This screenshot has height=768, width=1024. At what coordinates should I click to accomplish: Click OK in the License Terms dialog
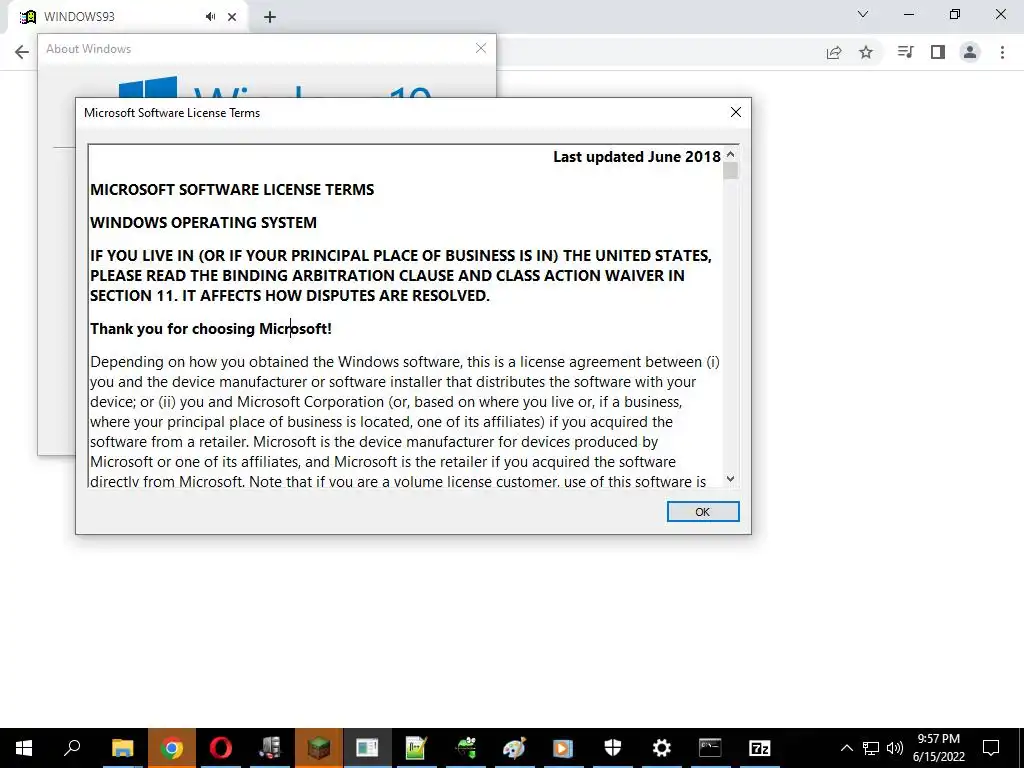(703, 512)
